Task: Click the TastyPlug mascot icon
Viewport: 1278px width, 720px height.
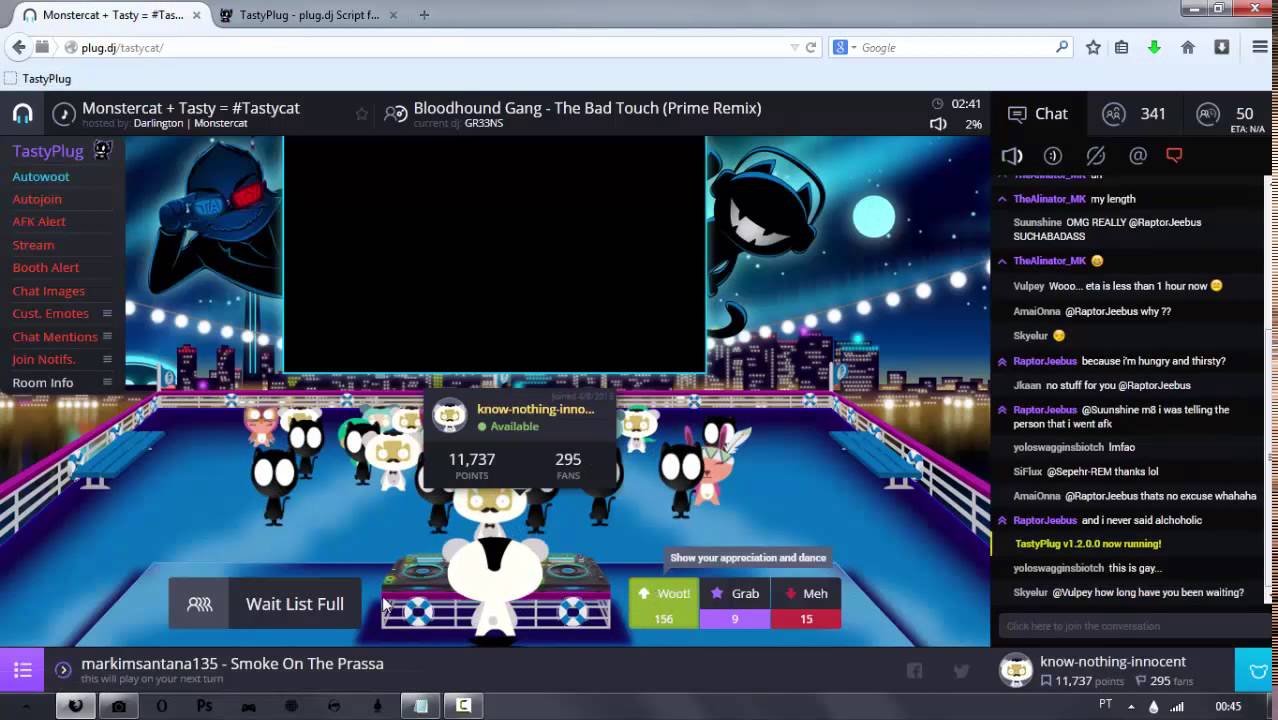Action: (102, 150)
